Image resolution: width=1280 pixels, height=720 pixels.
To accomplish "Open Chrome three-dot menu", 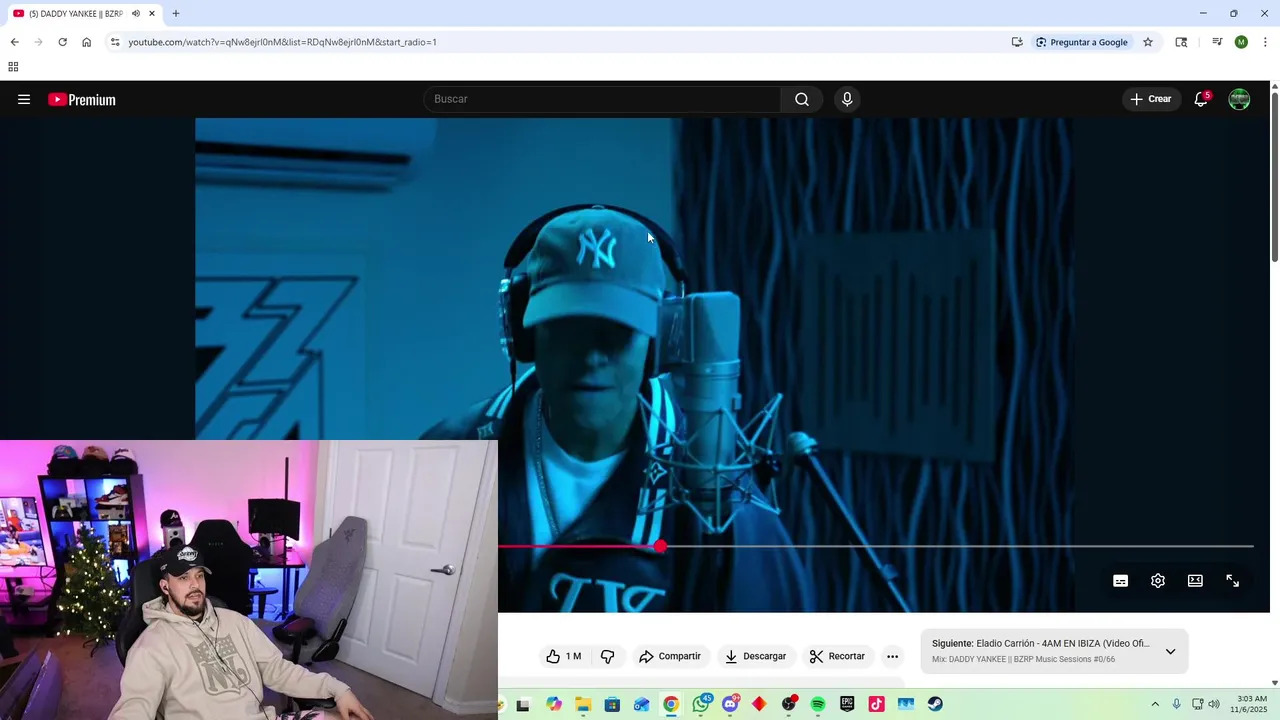I will point(1265,42).
